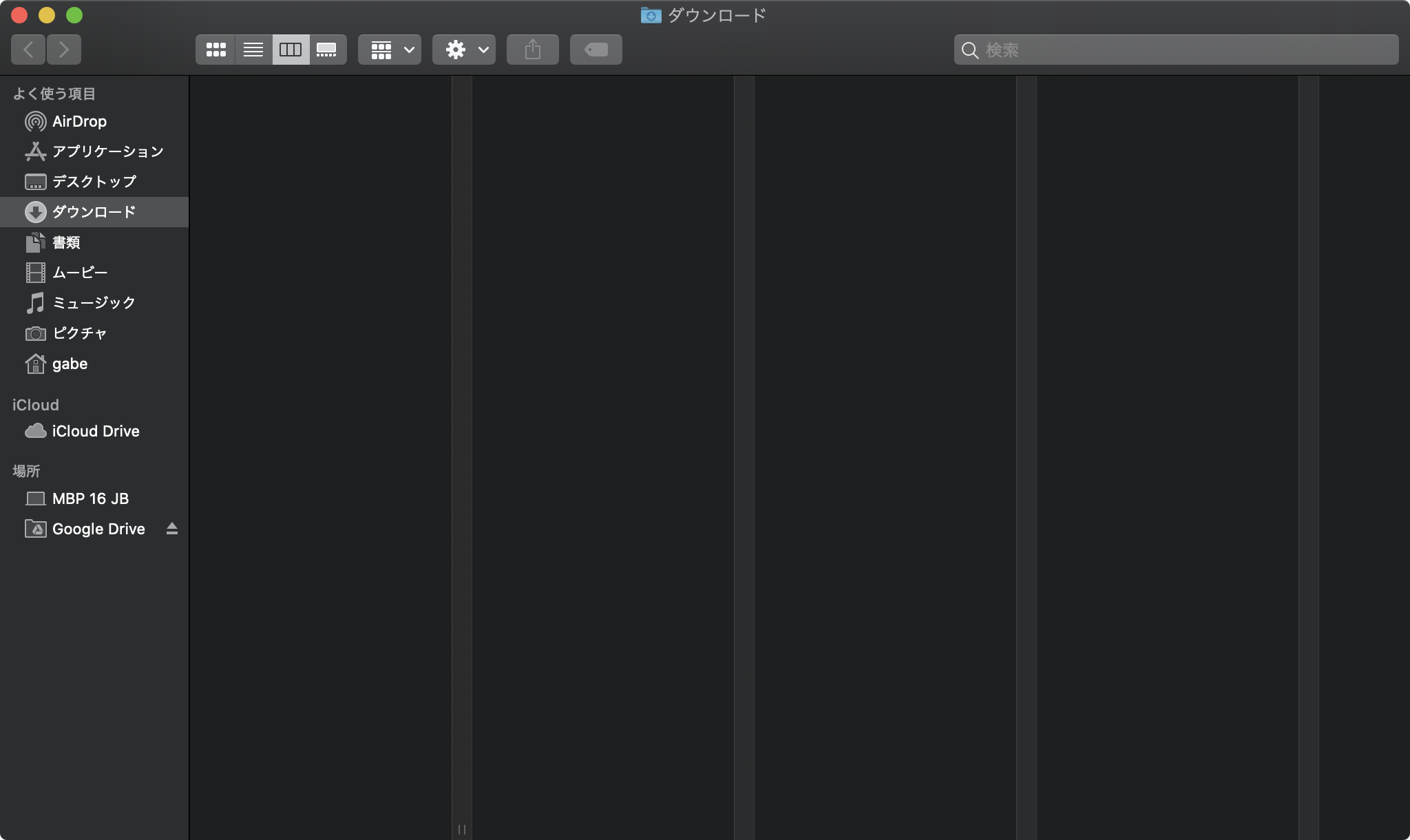Screen dimensions: 1410x840
Task: Switch to icon grid view
Action: tap(215, 49)
